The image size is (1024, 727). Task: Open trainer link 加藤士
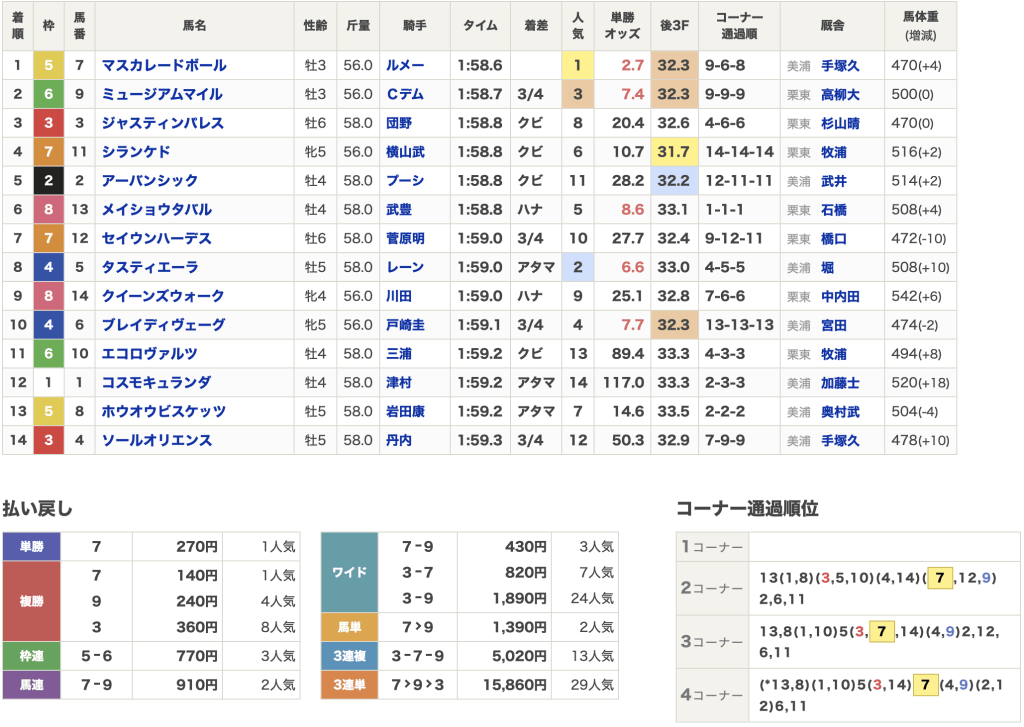(840, 383)
